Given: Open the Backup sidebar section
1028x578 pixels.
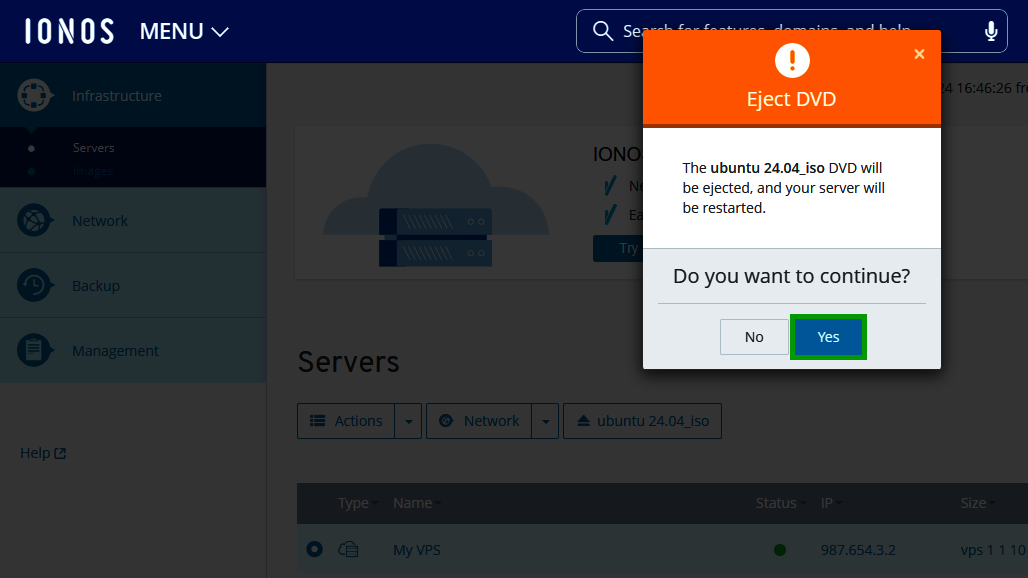Looking at the screenshot, I should click(x=95, y=286).
